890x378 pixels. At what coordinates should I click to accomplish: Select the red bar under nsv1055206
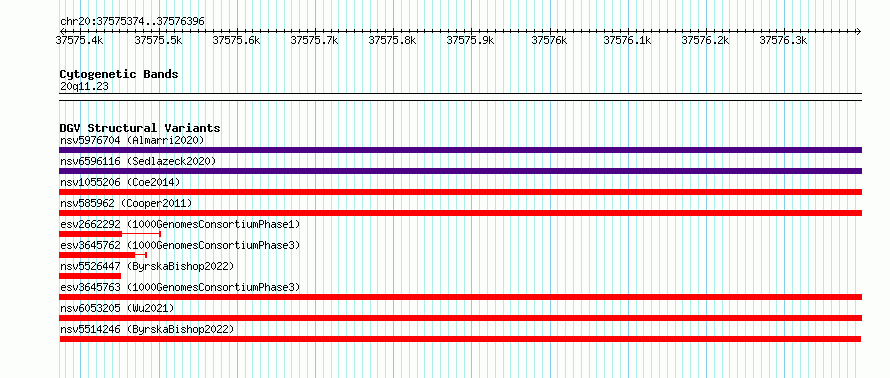click(460, 192)
